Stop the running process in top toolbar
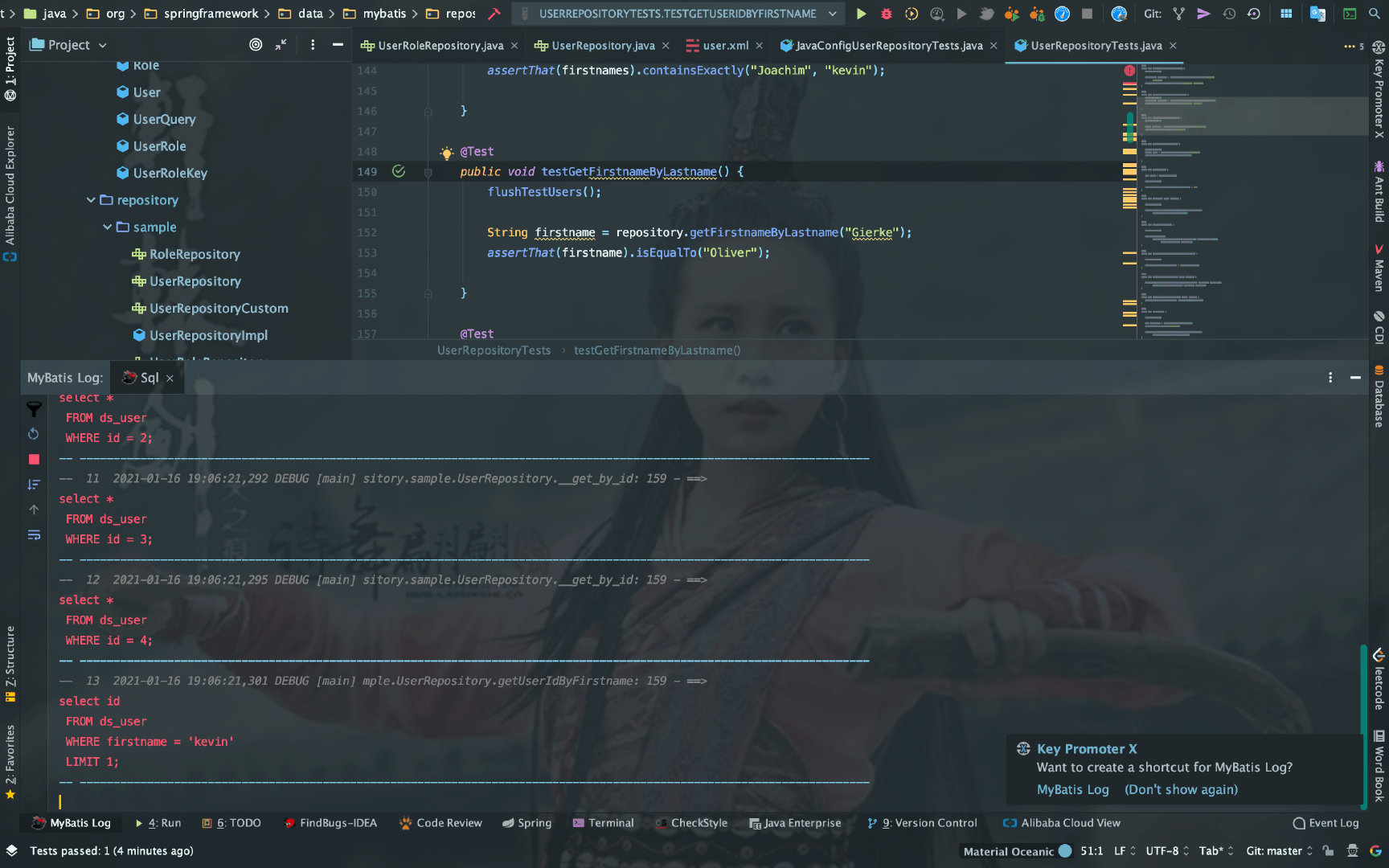Screen dimensions: 1389x868 (x=1087, y=14)
